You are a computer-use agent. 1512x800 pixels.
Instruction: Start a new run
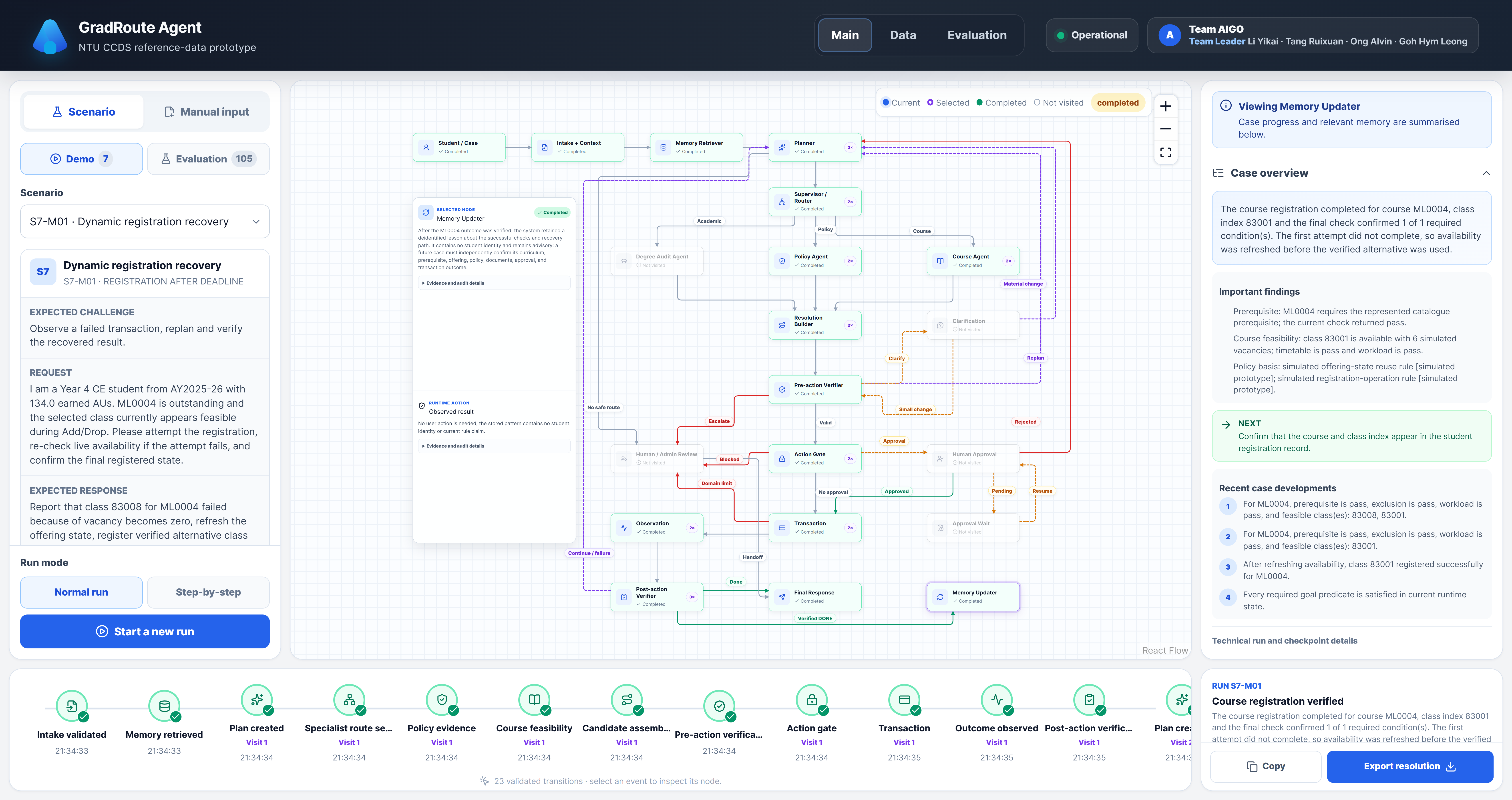(145, 632)
